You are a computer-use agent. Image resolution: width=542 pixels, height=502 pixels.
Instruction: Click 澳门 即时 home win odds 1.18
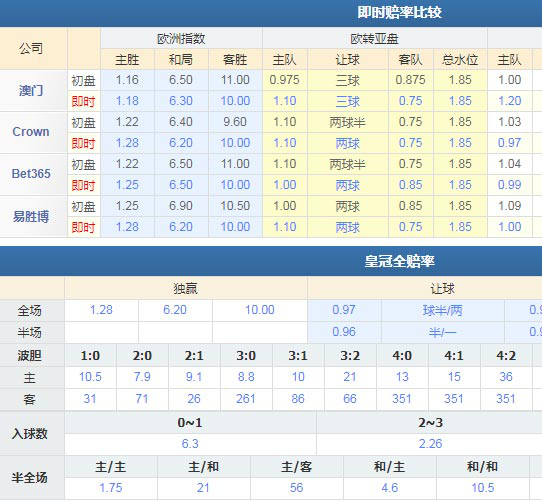click(x=127, y=101)
